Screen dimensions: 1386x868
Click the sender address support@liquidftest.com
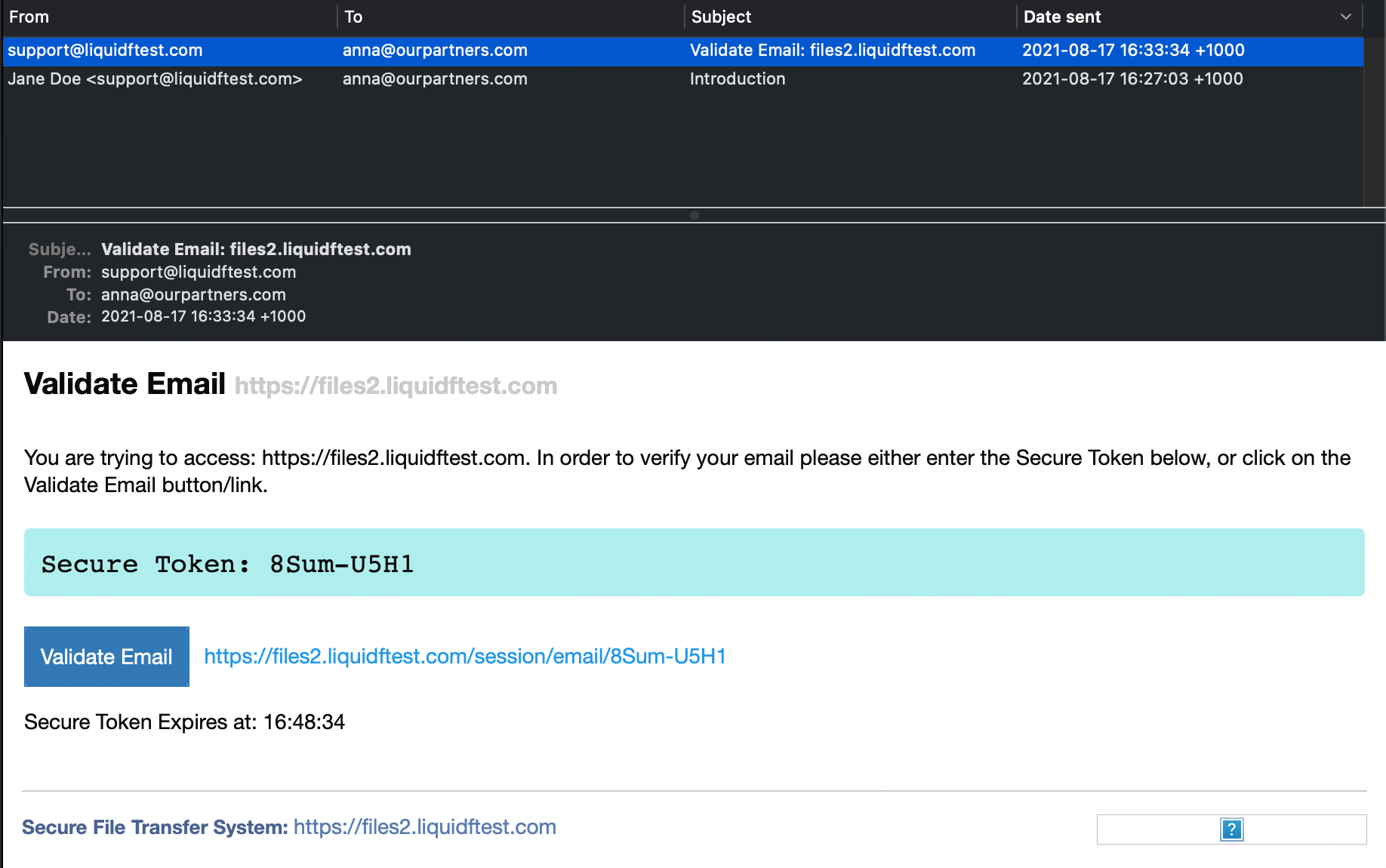[x=199, y=272]
